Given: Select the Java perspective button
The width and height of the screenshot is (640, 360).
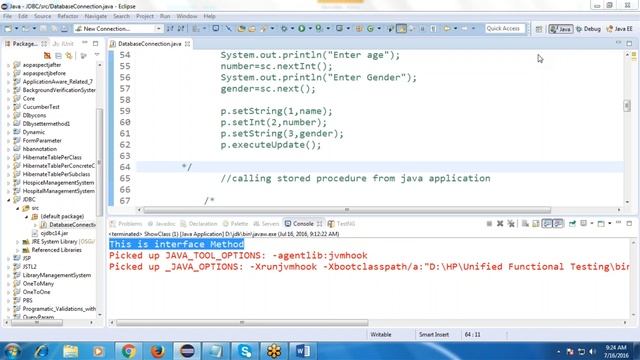Looking at the screenshot, I should pyautogui.click(x=561, y=29).
